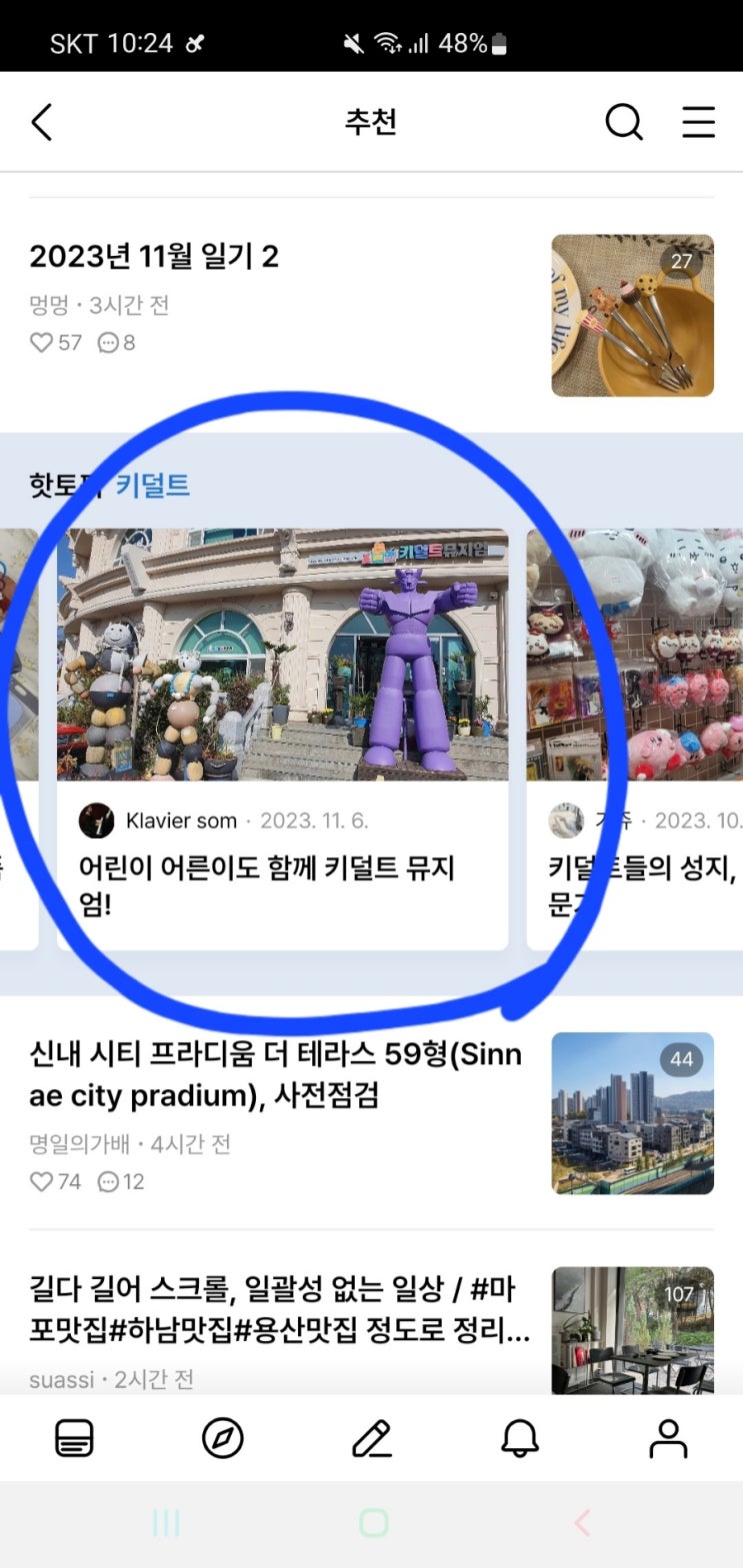Like the 2023년 11월 일기 2 post heart
The width and height of the screenshot is (743, 1568).
[41, 343]
